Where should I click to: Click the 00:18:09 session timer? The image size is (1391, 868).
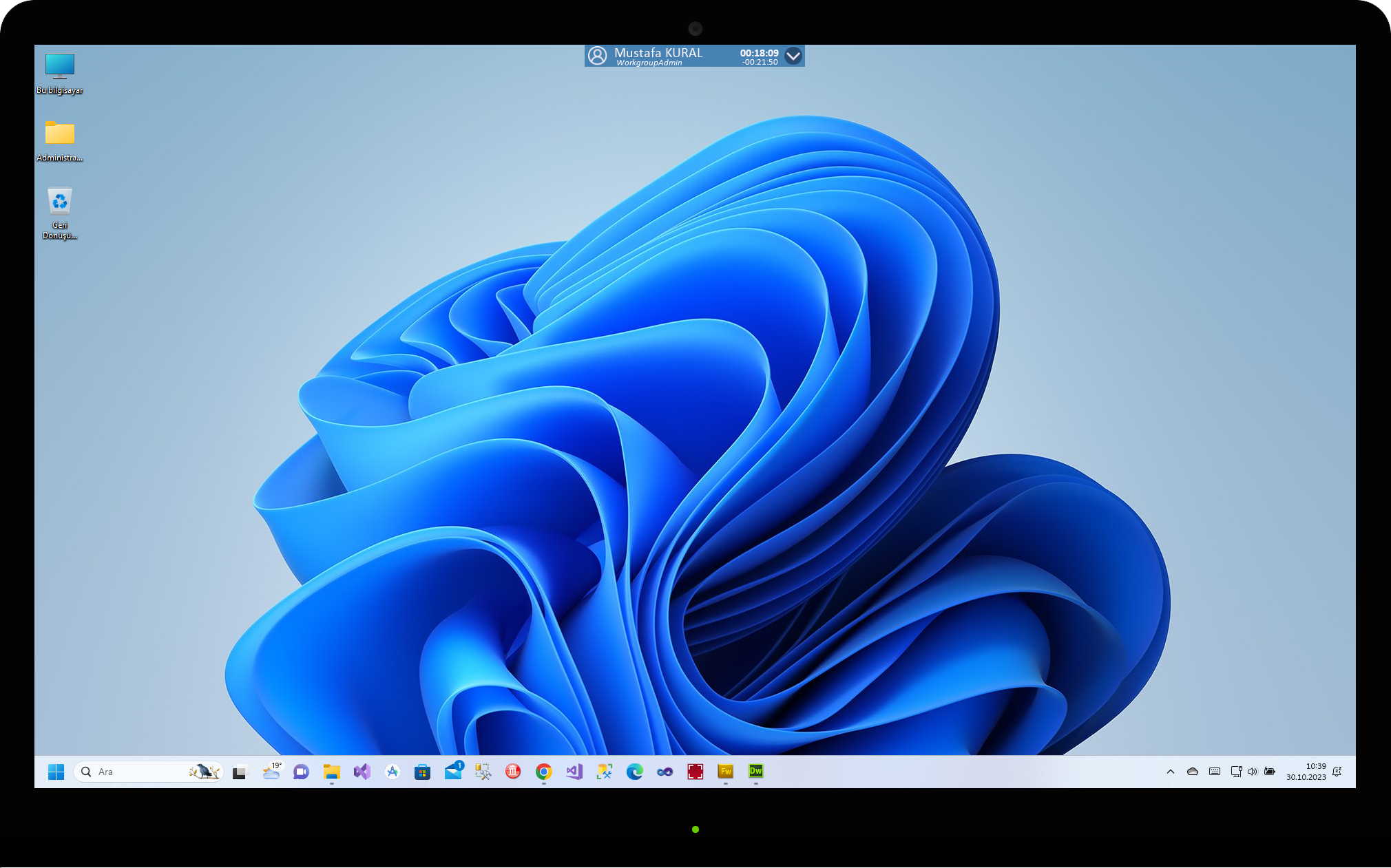coord(760,52)
